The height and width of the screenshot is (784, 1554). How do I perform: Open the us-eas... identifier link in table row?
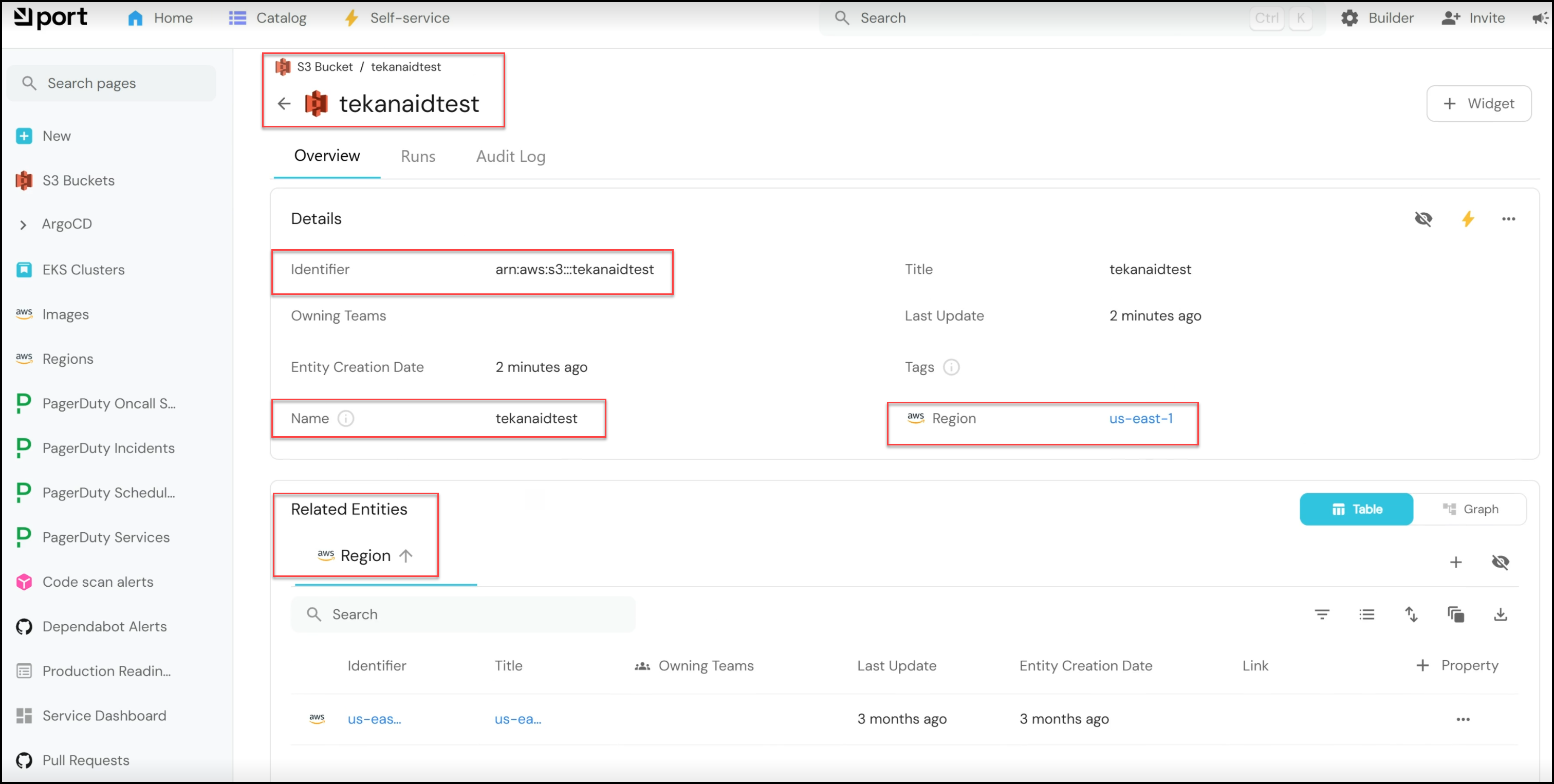tap(374, 719)
